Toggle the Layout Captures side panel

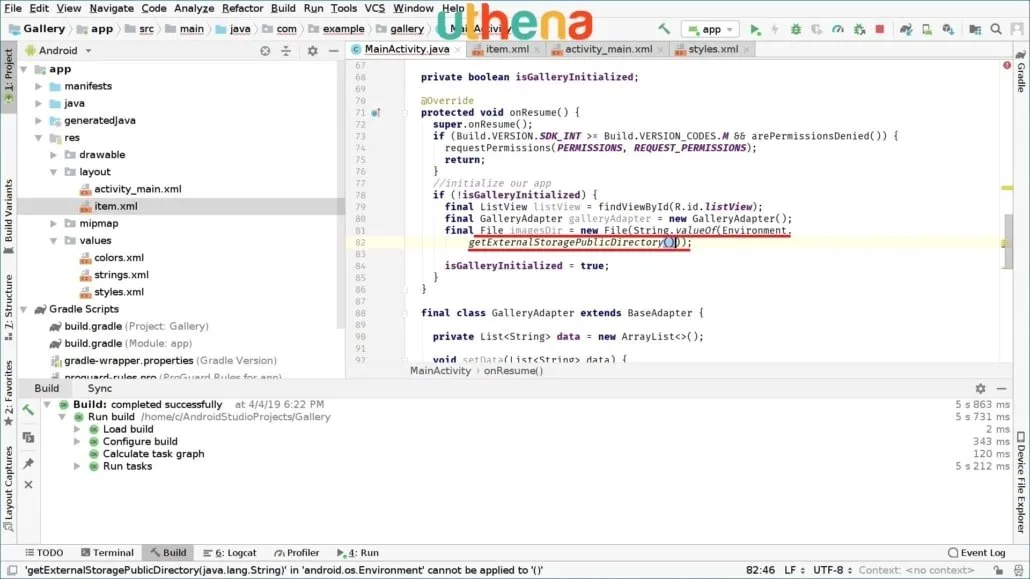pyautogui.click(x=9, y=488)
